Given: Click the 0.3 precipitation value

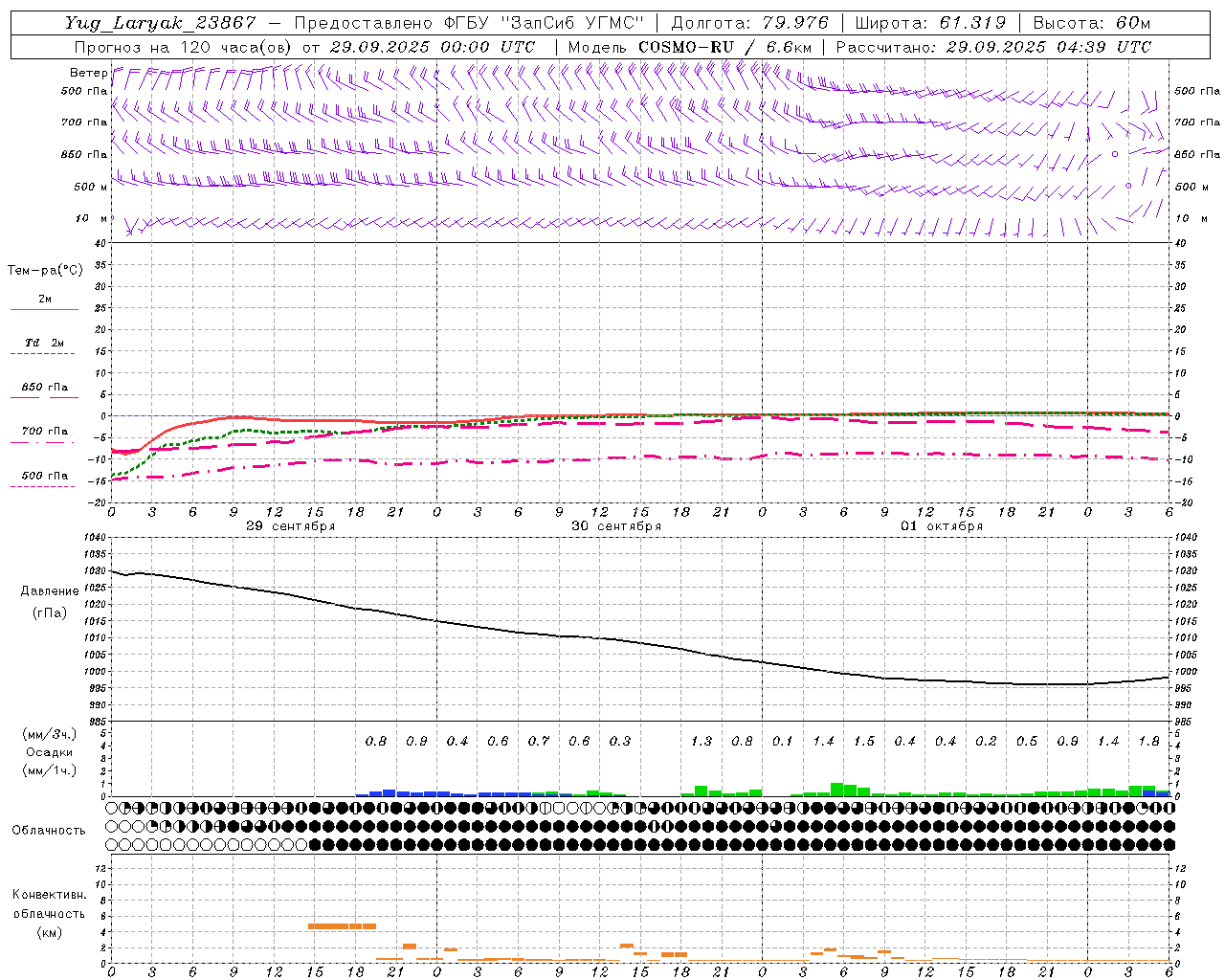Looking at the screenshot, I should click(620, 741).
